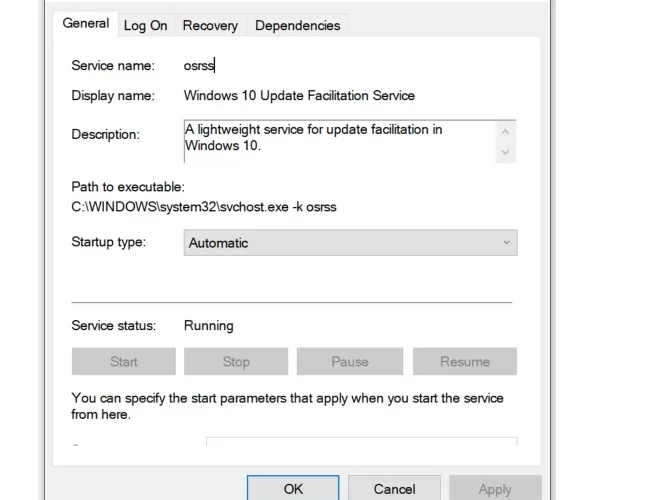
Task: Expand the Startup type dropdown
Action: click(350, 243)
